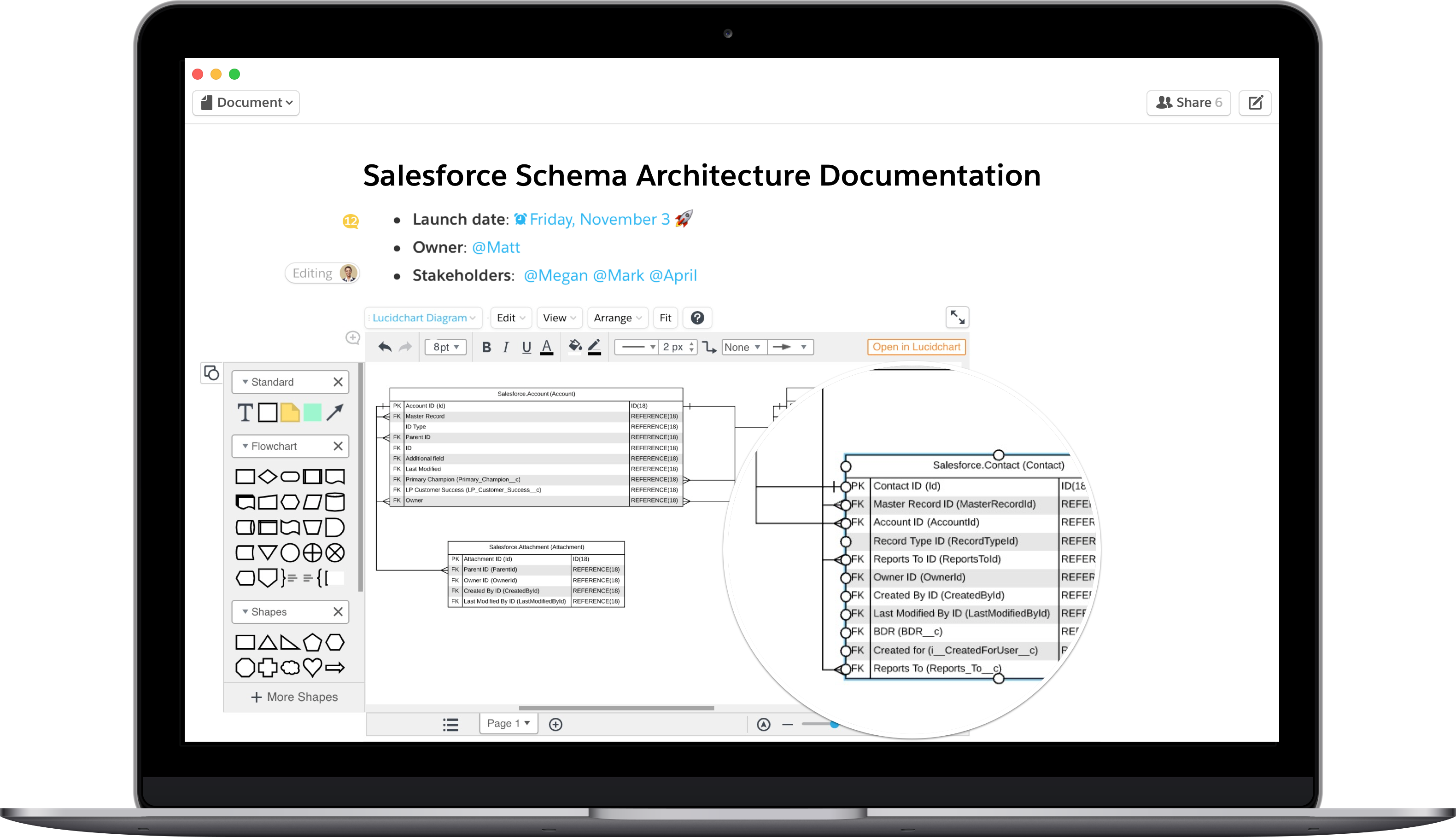Click the redo arrow
This screenshot has height=837, width=1456.
coord(405,347)
